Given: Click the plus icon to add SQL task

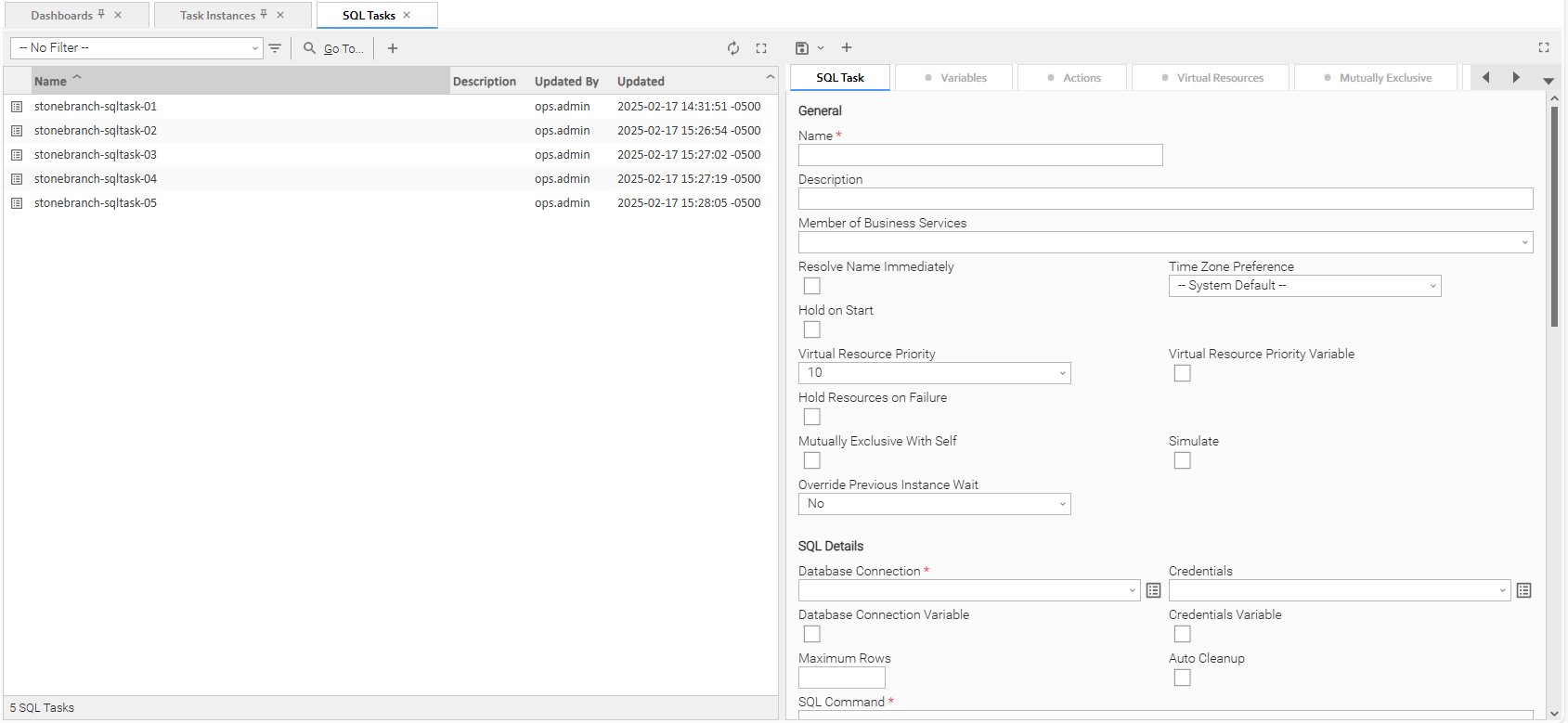Looking at the screenshot, I should [x=393, y=48].
